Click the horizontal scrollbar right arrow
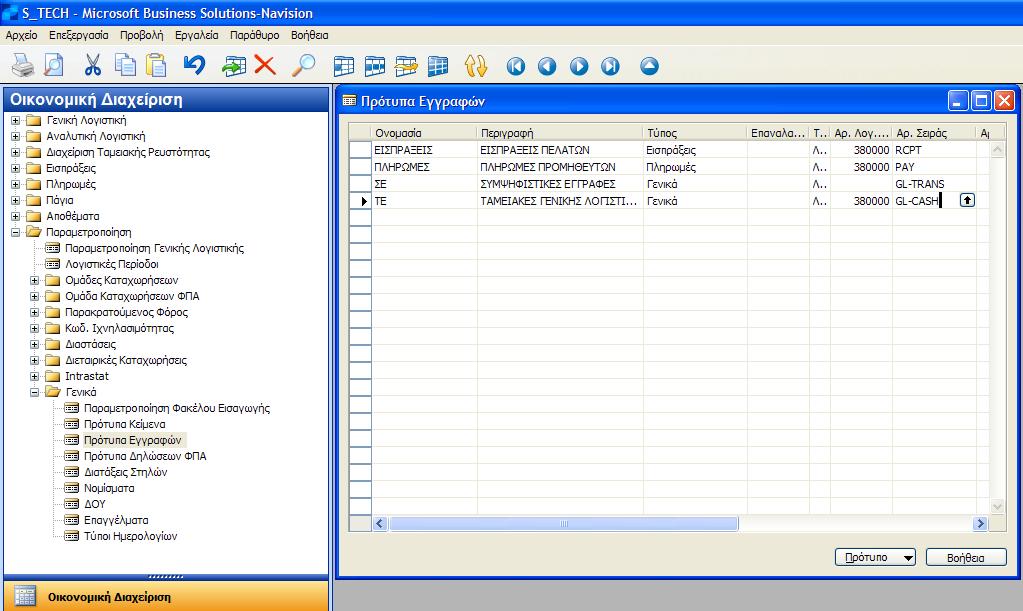Screen dimensions: 1023x611 click(980, 524)
